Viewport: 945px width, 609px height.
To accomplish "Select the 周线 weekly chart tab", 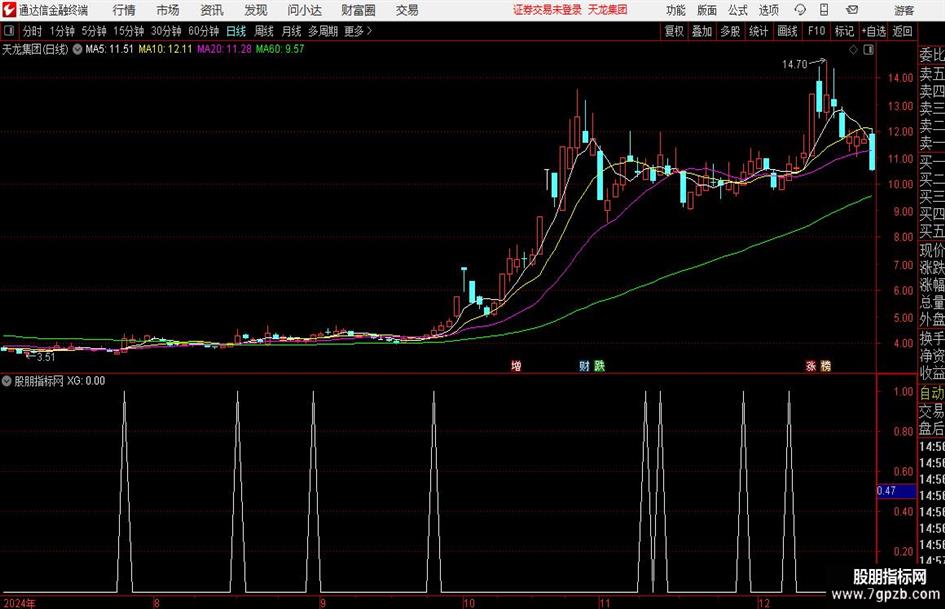I will (264, 31).
